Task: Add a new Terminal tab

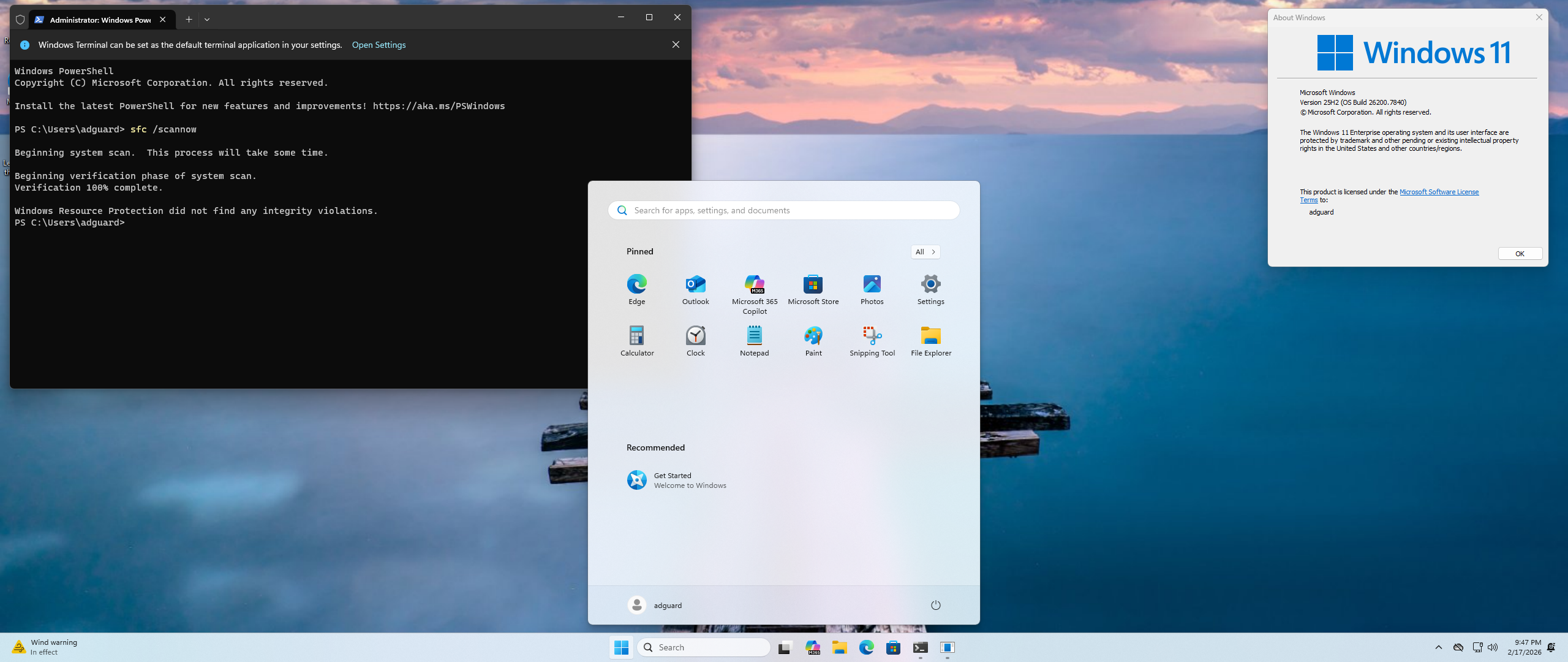Action: pyautogui.click(x=189, y=20)
